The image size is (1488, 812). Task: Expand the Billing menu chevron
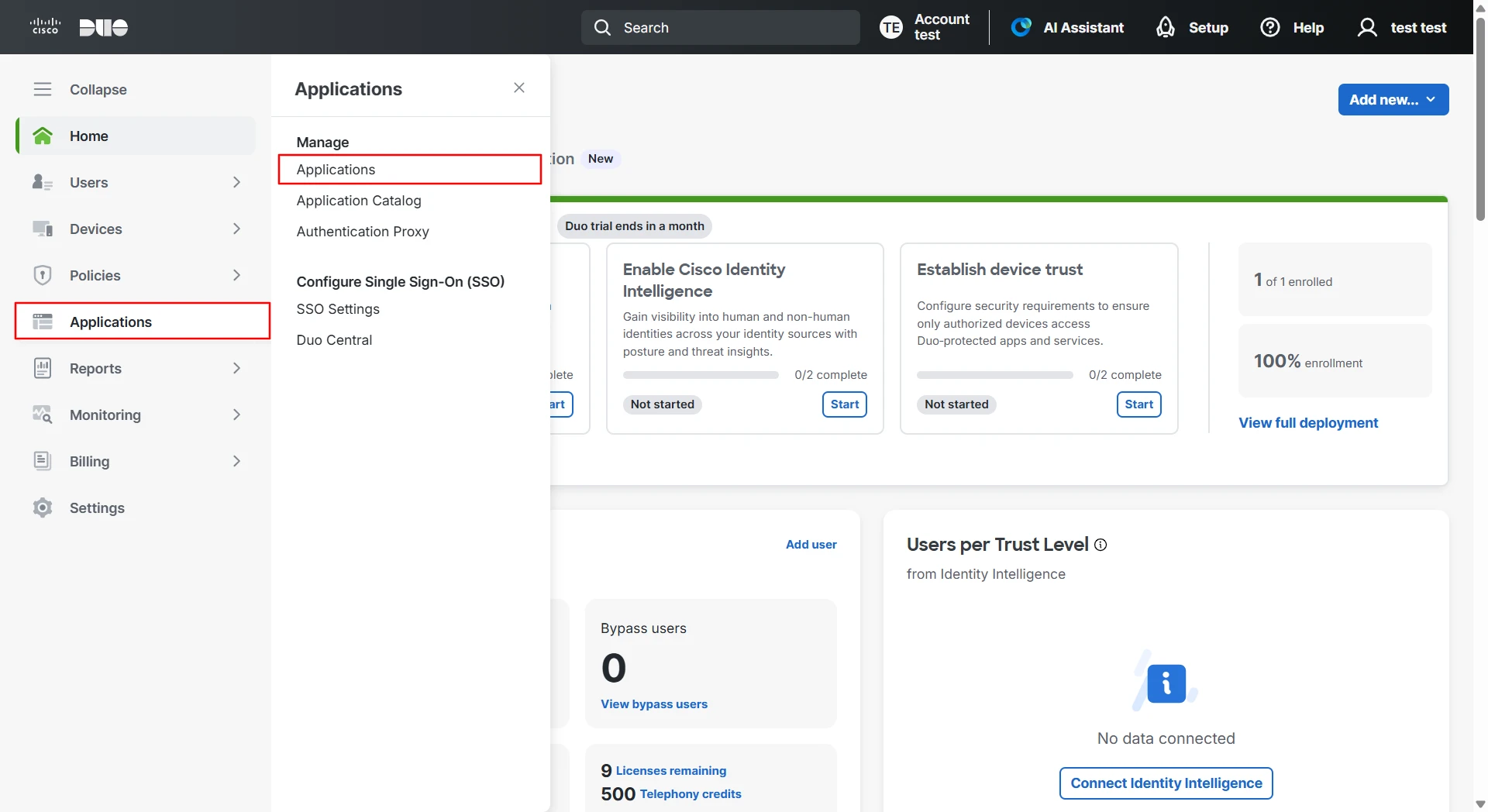(x=236, y=461)
